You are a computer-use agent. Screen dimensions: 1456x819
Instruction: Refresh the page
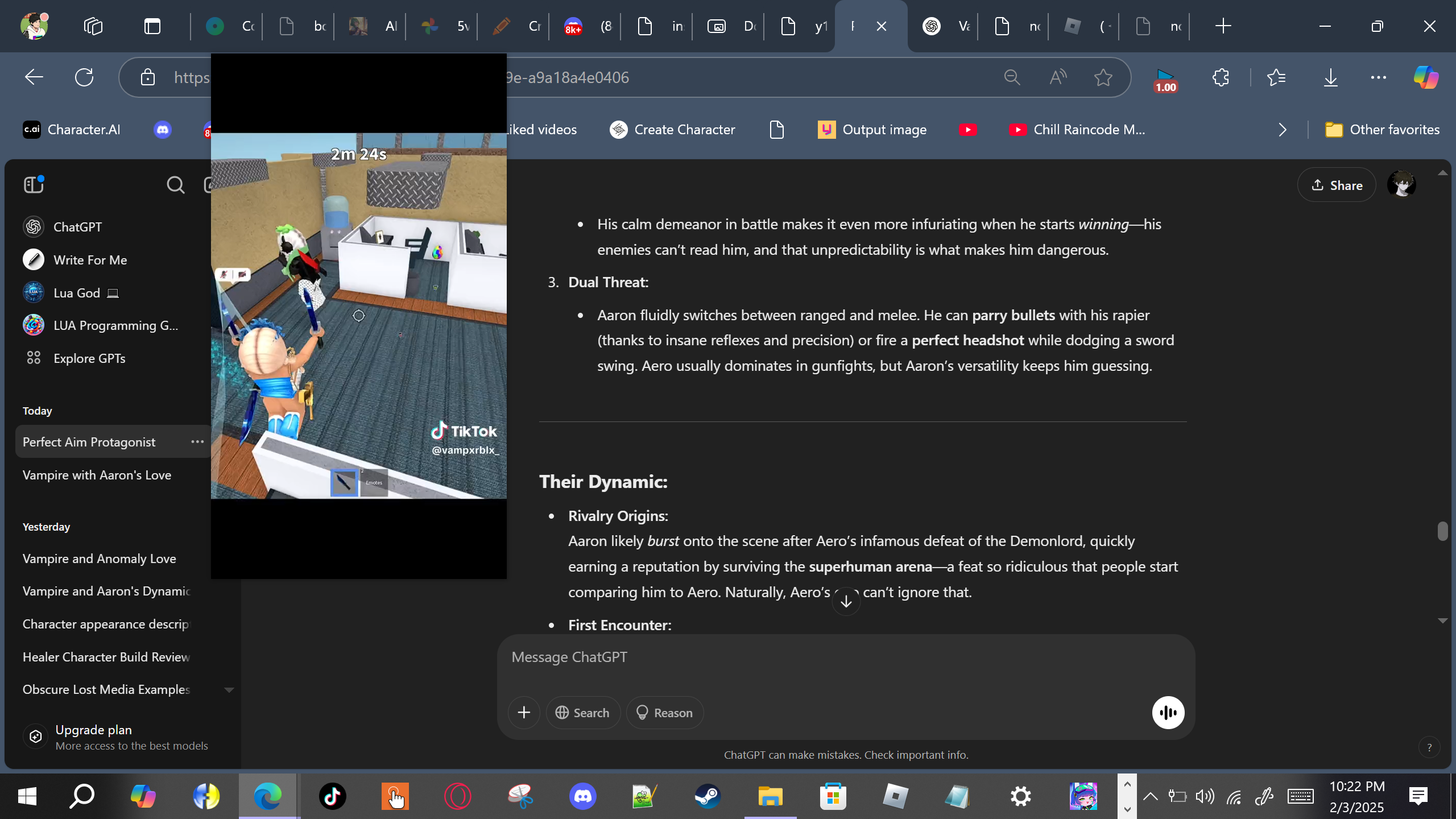84,77
